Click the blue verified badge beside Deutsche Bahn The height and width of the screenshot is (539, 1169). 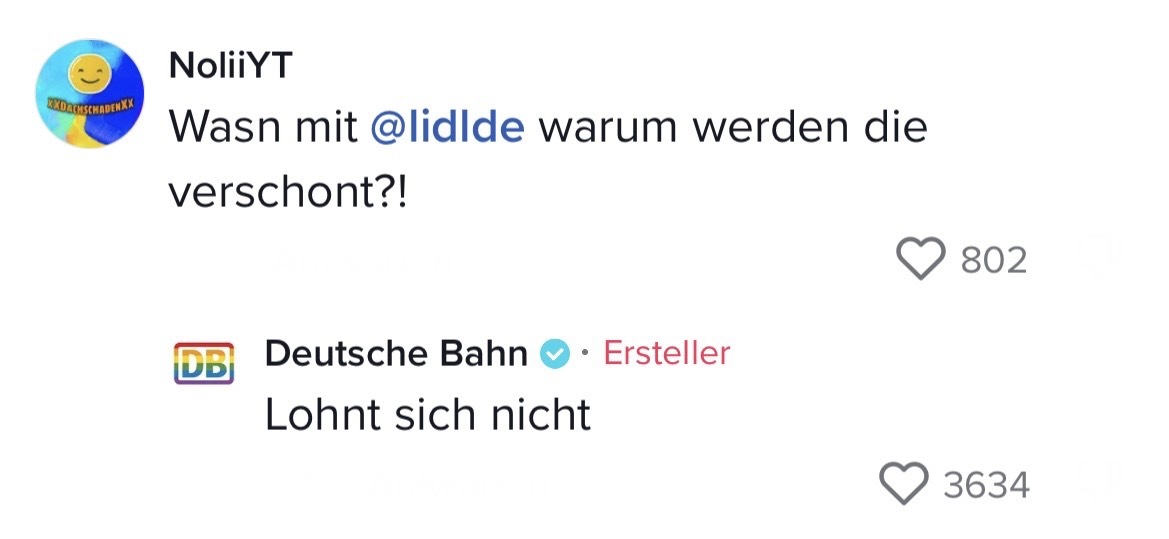(554, 353)
